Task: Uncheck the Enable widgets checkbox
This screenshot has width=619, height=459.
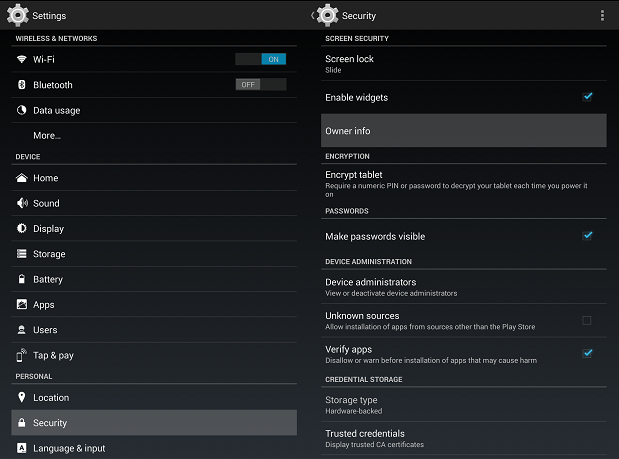Action: tap(587, 97)
